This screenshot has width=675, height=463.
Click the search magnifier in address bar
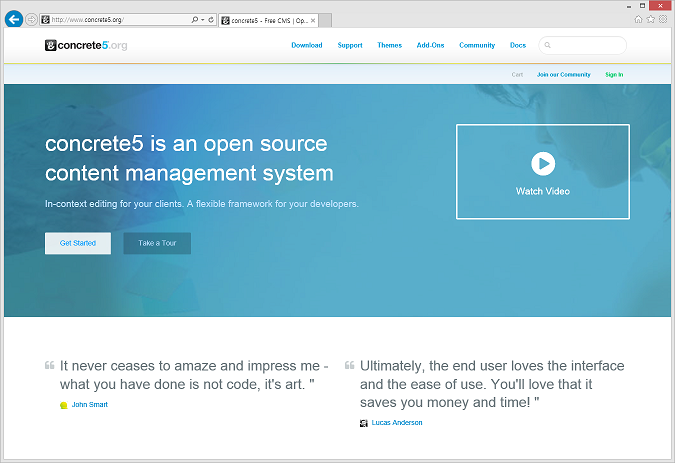pyautogui.click(x=195, y=20)
